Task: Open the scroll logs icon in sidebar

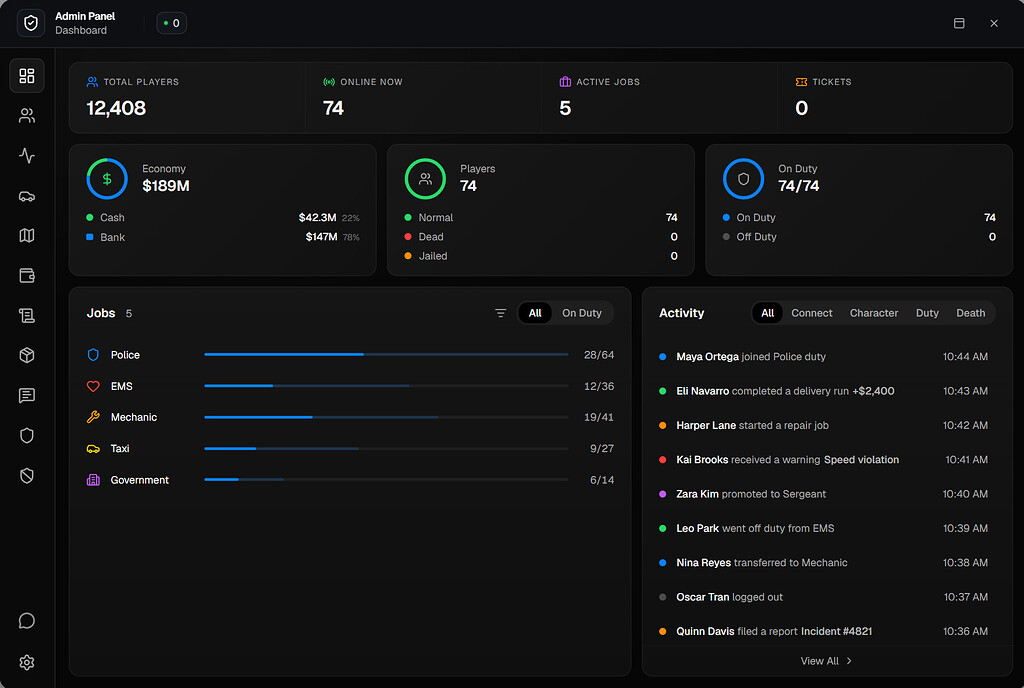Action: tap(27, 316)
